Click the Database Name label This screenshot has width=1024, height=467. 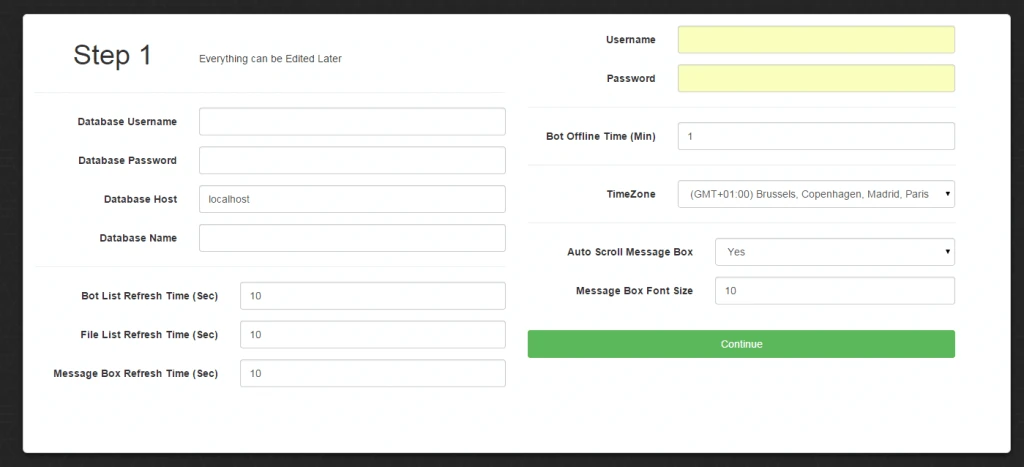[x=138, y=238]
